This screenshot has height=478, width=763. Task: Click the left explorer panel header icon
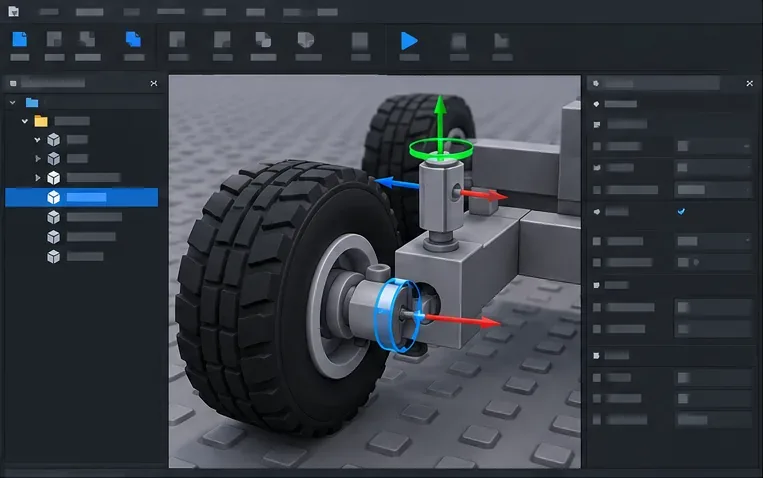pyautogui.click(x=13, y=83)
